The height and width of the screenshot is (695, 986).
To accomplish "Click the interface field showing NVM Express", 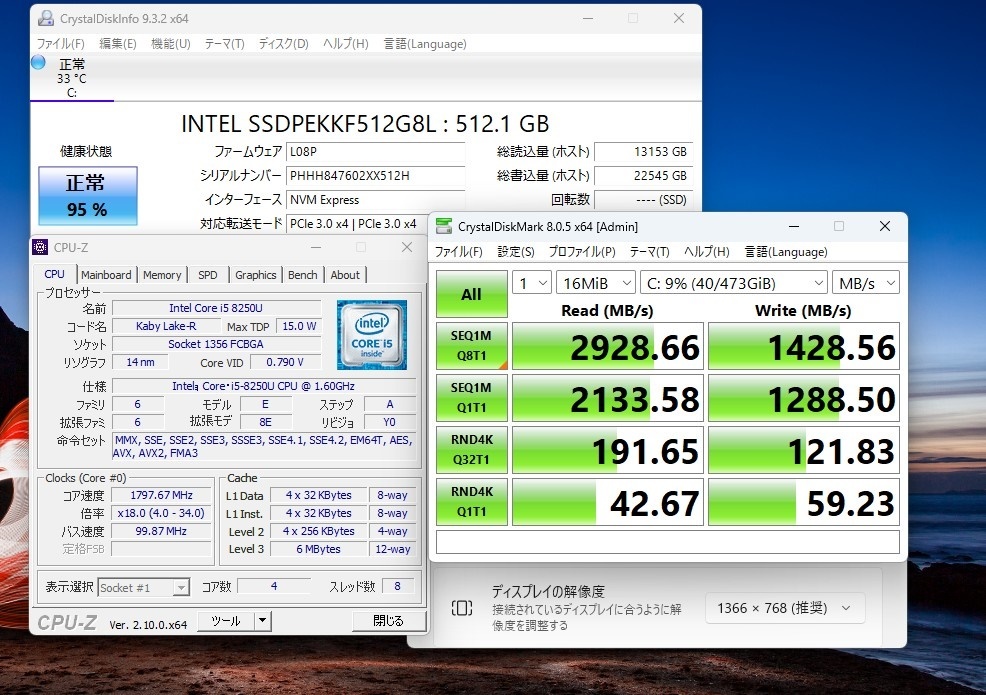I will [375, 199].
